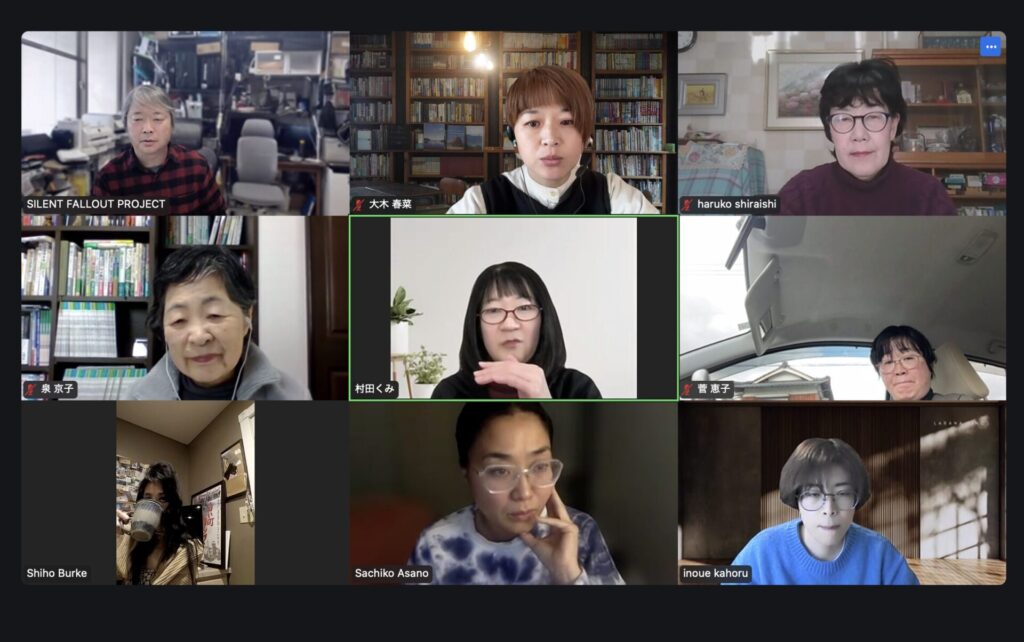
Task: Click muted mic icon beside haruko shiraishi
Action: [x=687, y=204]
